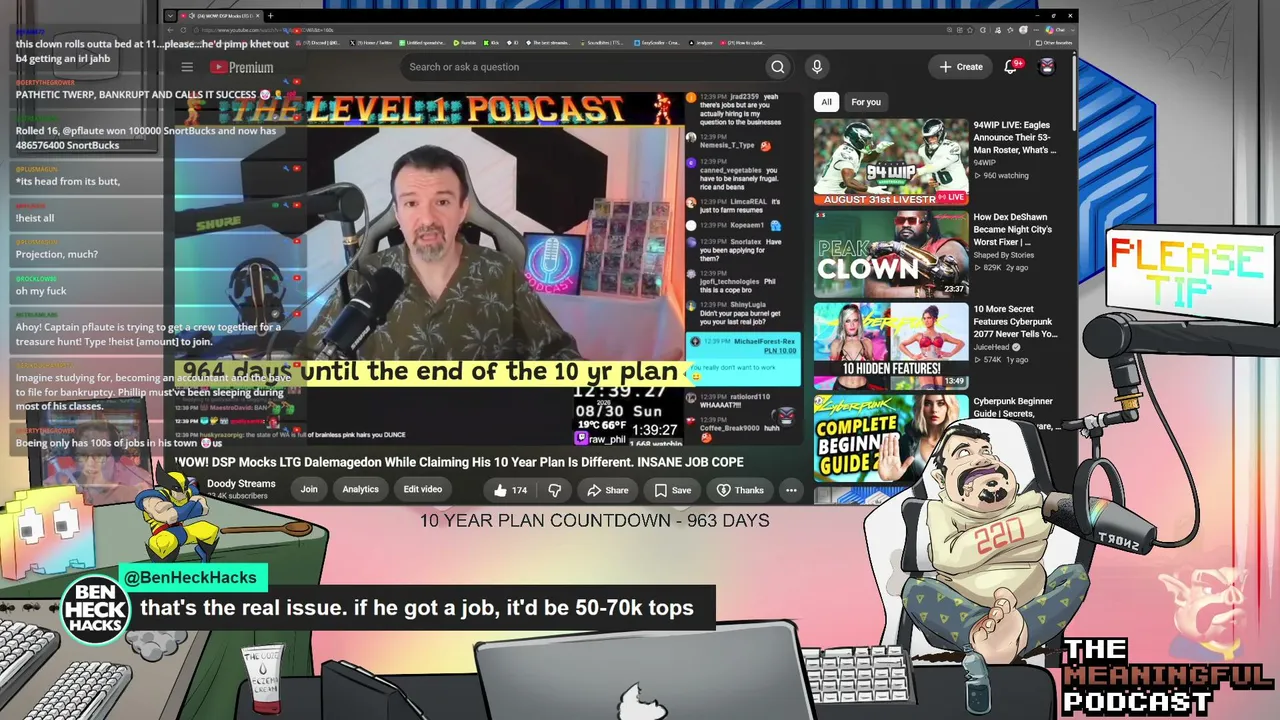Open Untitled spreadsheet bookmark
This screenshot has width=1280, height=720.
click(x=423, y=43)
